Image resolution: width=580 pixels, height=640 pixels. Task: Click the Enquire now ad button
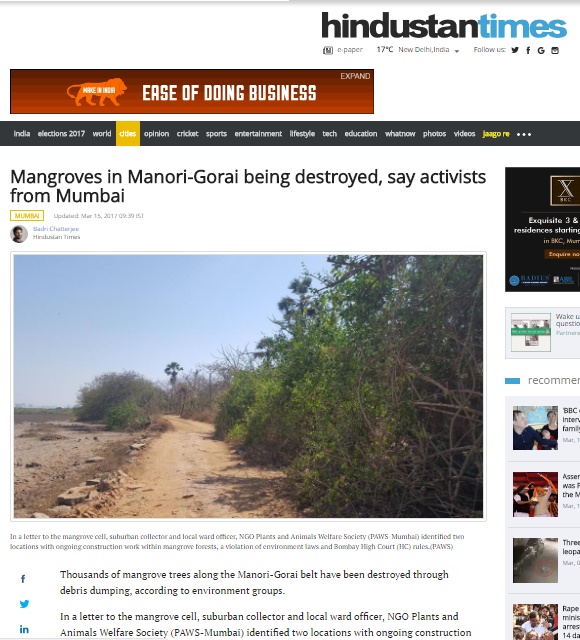(x=563, y=254)
